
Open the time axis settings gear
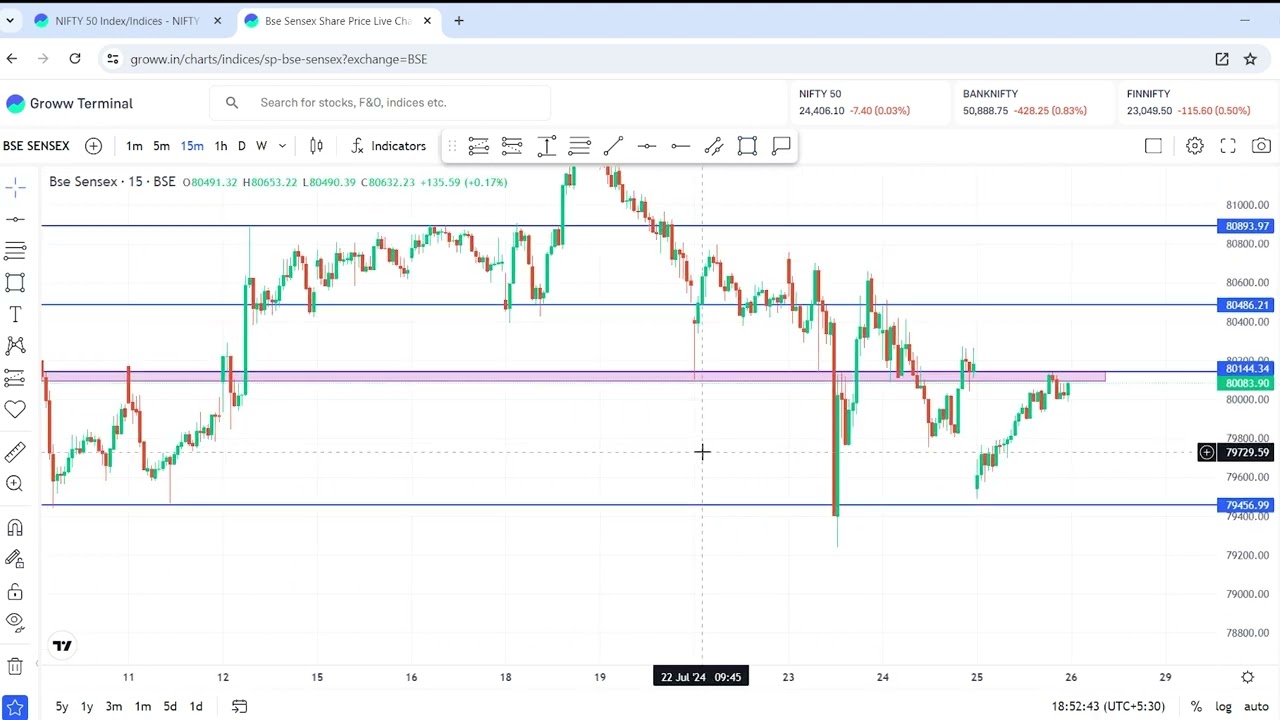[x=1248, y=677]
